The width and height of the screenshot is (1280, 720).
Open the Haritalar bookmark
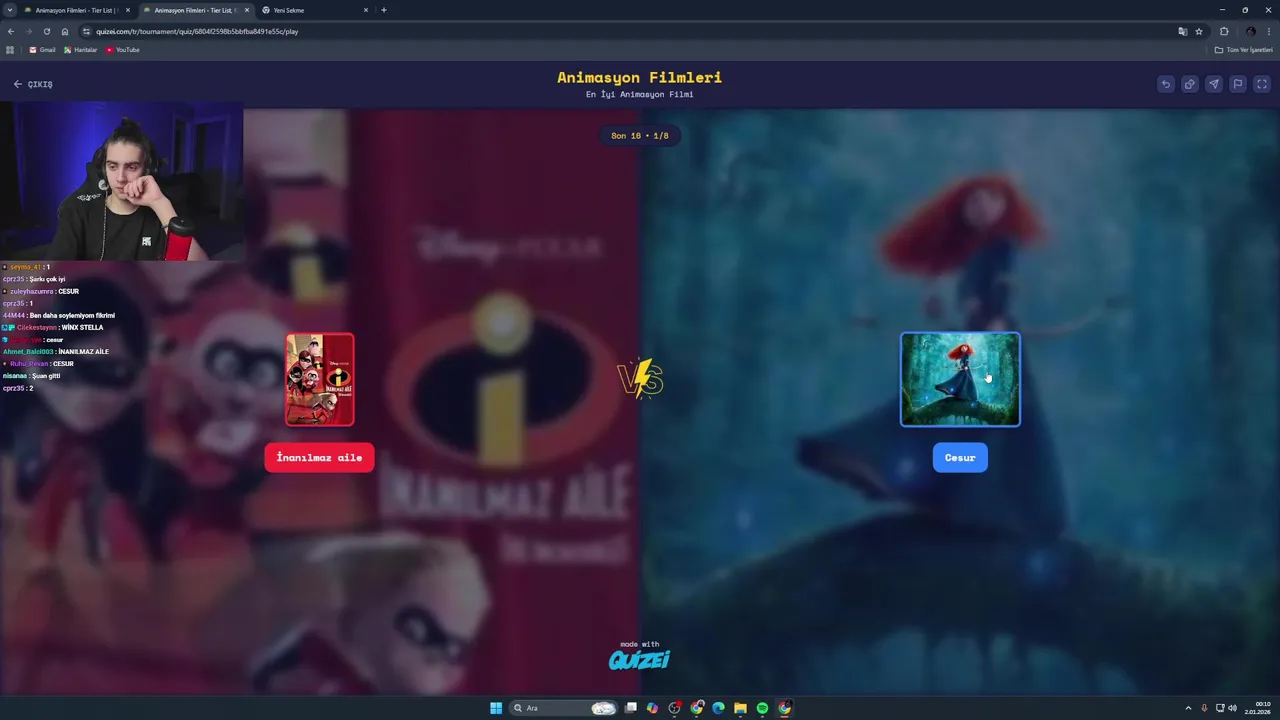click(80, 50)
